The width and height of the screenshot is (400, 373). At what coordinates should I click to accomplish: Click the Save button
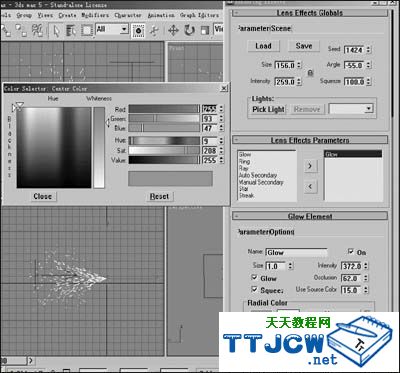(x=304, y=46)
